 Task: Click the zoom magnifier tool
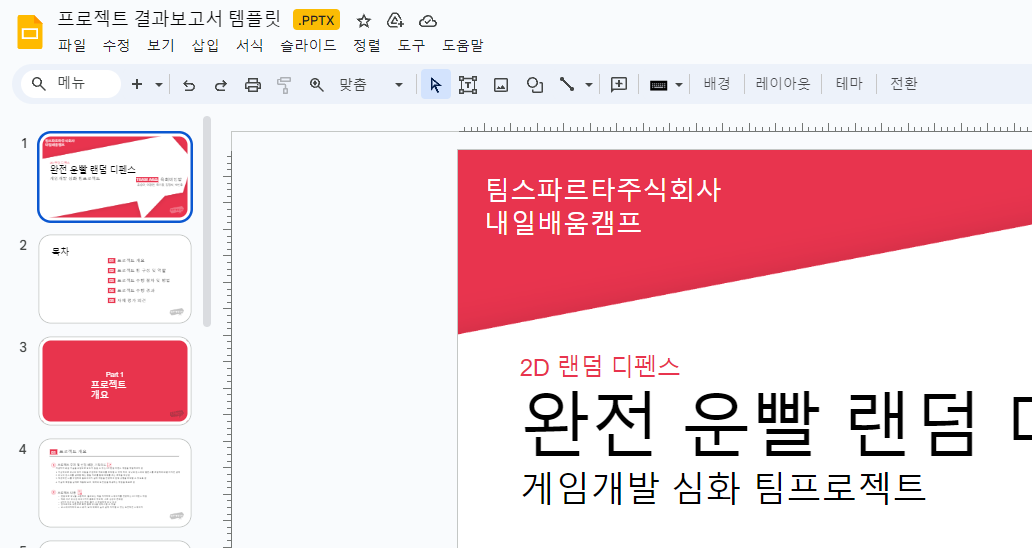tap(317, 85)
